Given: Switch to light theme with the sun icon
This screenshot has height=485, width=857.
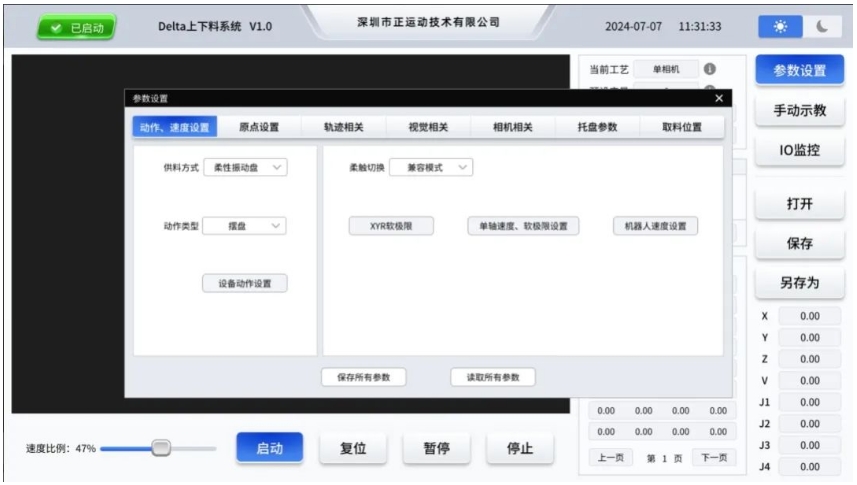Looking at the screenshot, I should click(x=780, y=26).
